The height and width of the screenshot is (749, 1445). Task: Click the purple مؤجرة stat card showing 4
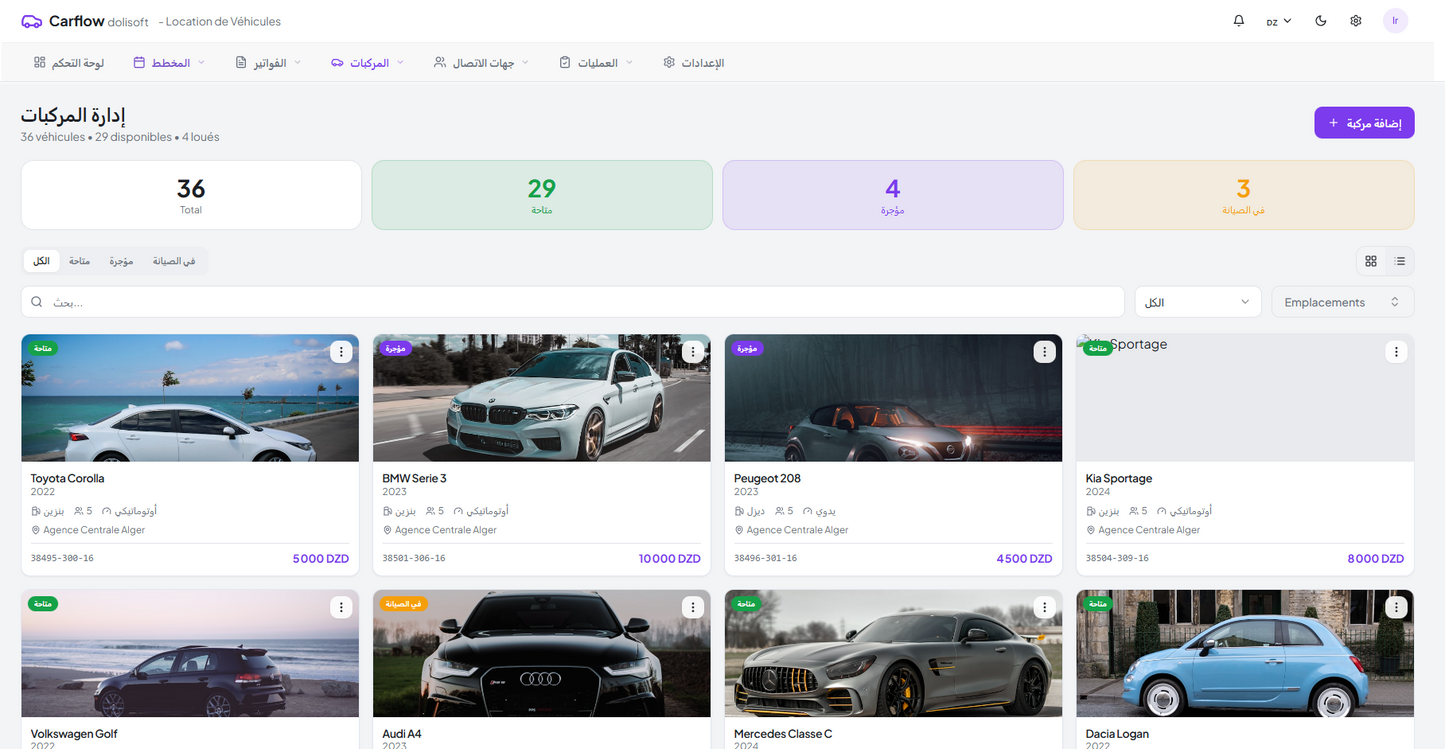coord(893,195)
